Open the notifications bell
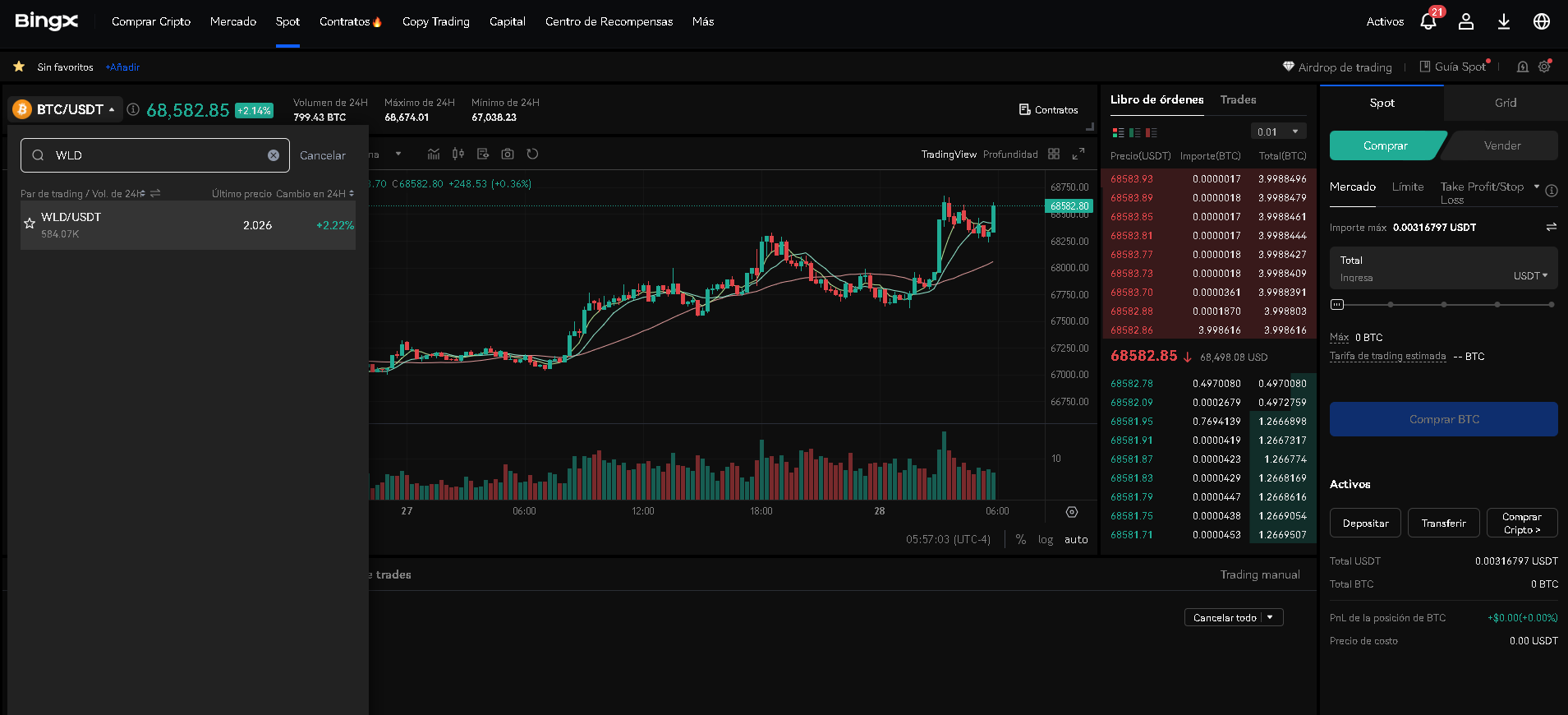The height and width of the screenshot is (715, 1568). pos(1428,21)
